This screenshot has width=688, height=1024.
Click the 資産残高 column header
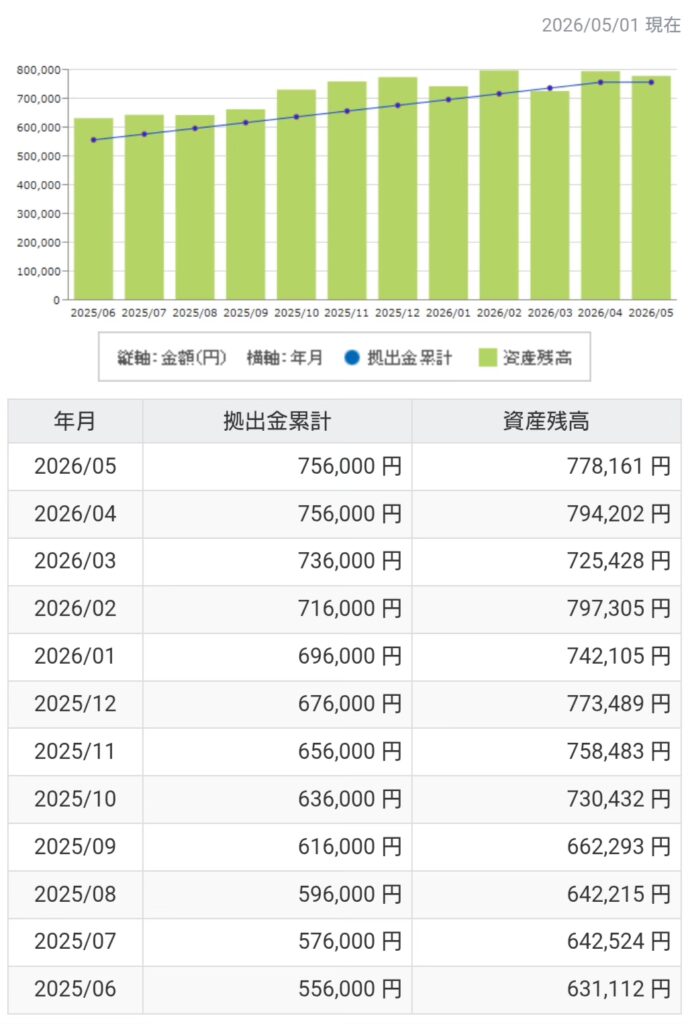546,421
